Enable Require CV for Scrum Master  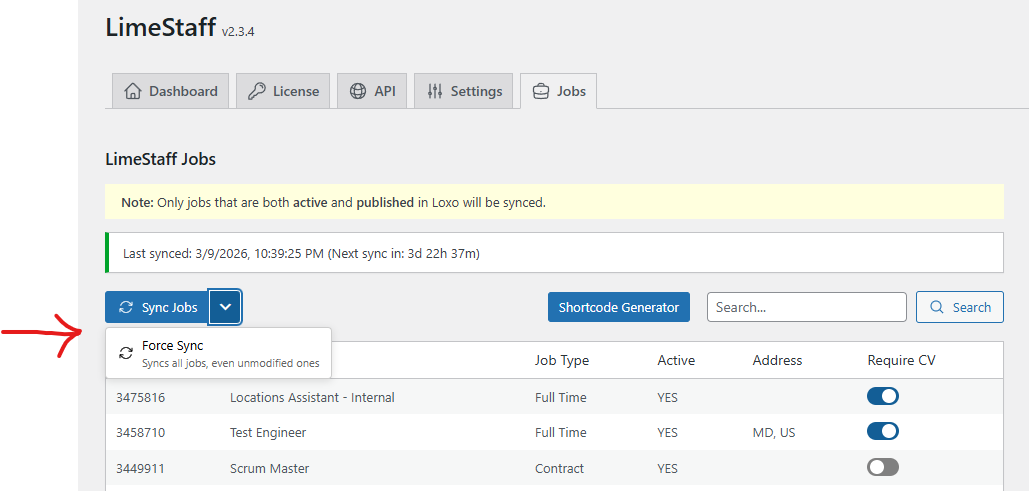[x=882, y=467]
